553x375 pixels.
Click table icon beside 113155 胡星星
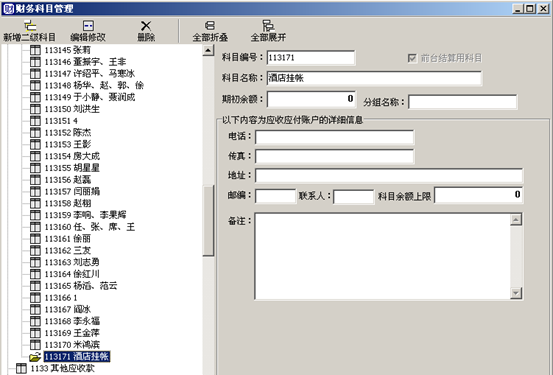pos(35,168)
